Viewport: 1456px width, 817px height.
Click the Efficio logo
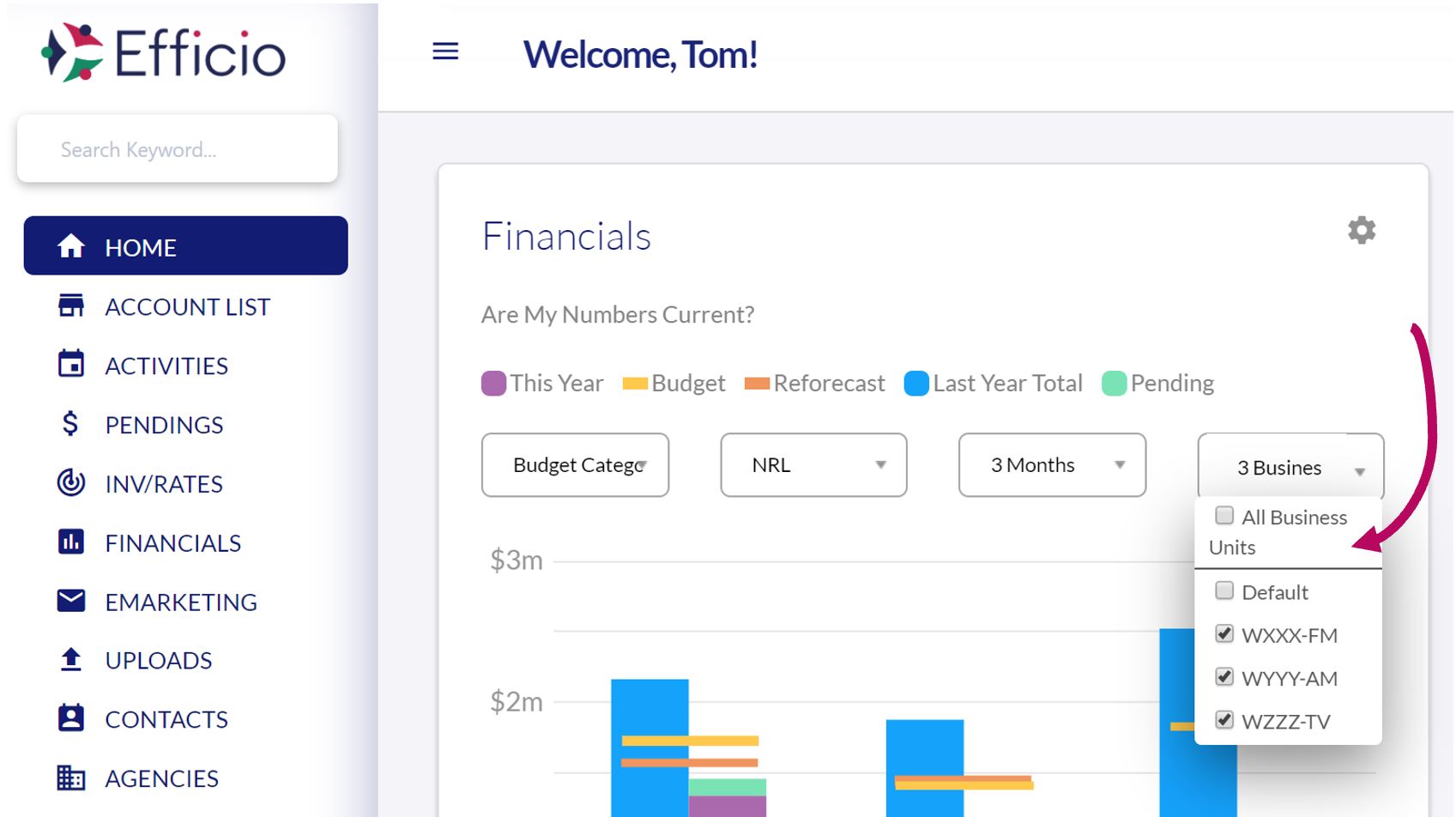tap(163, 52)
